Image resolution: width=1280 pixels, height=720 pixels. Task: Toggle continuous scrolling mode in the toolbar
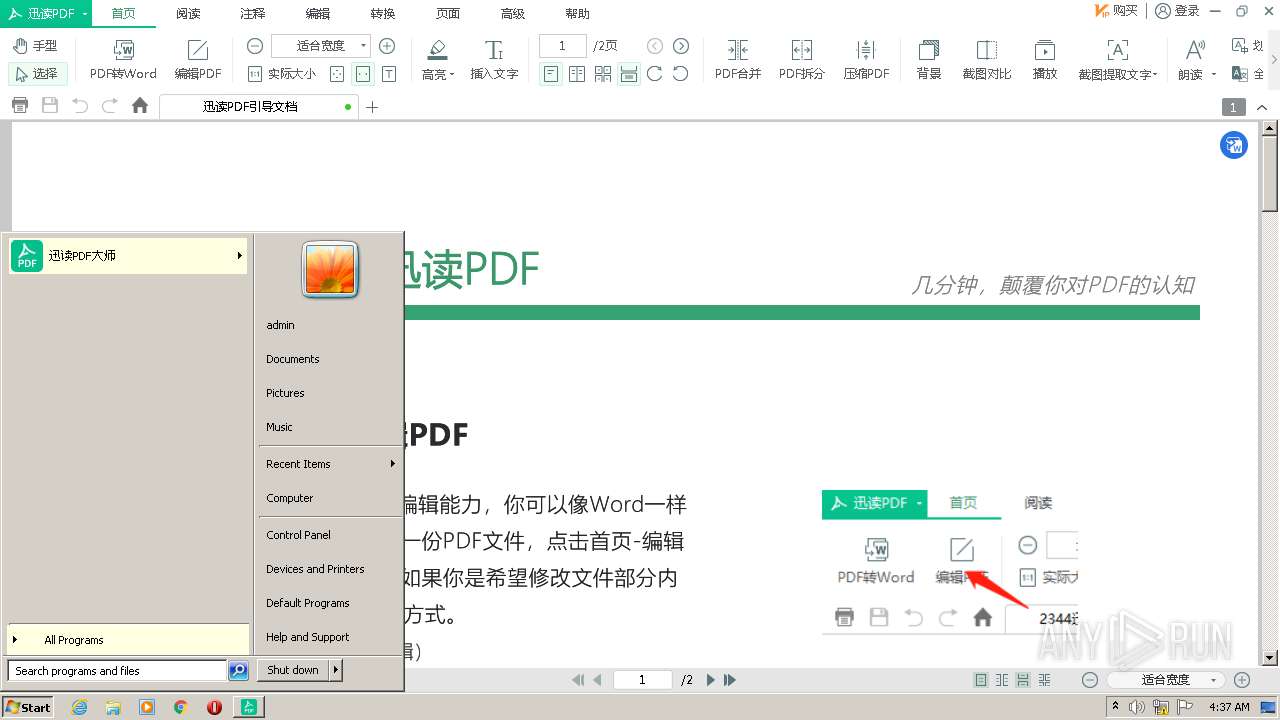629,74
